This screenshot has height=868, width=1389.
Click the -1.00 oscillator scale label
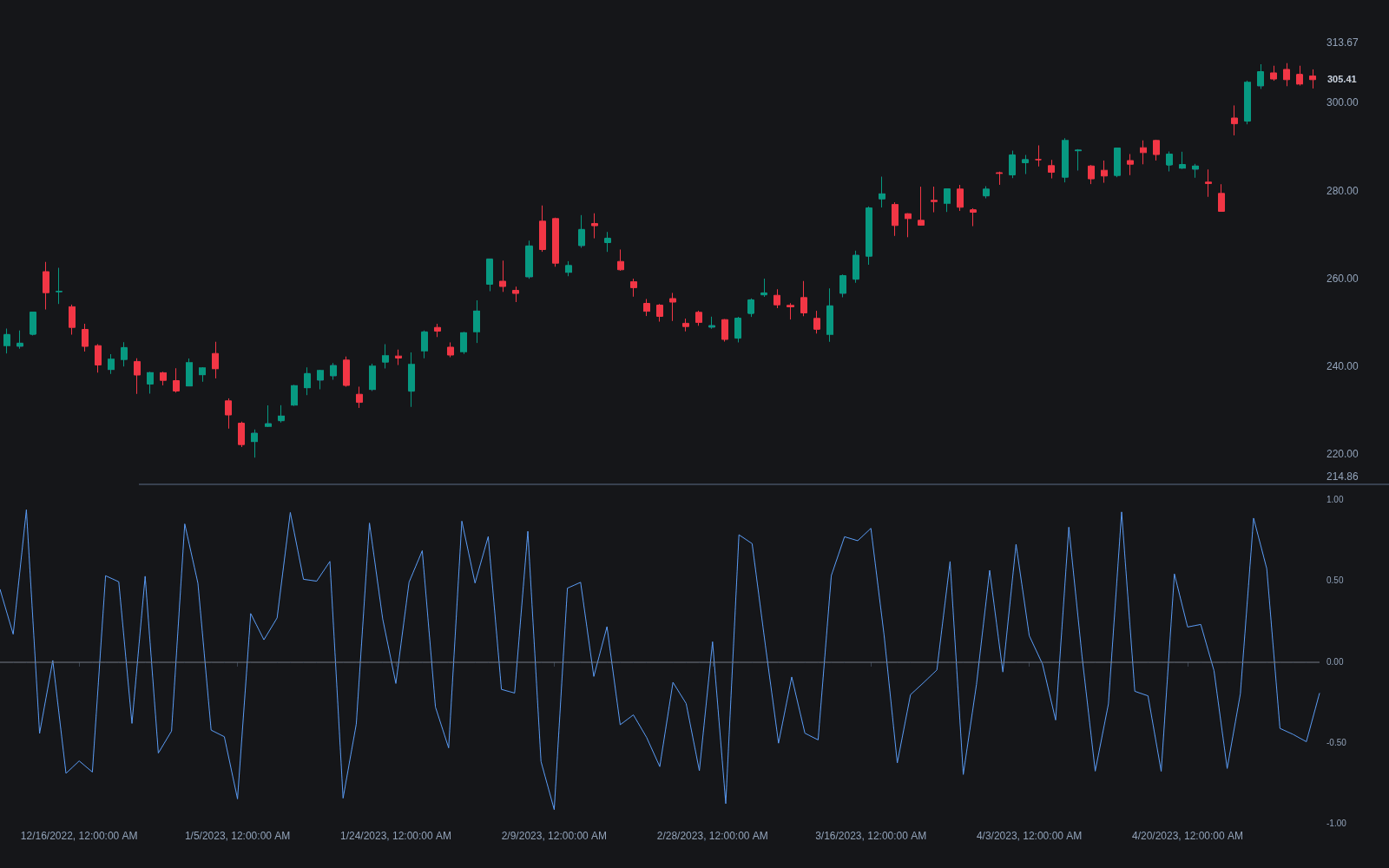pos(1336,823)
